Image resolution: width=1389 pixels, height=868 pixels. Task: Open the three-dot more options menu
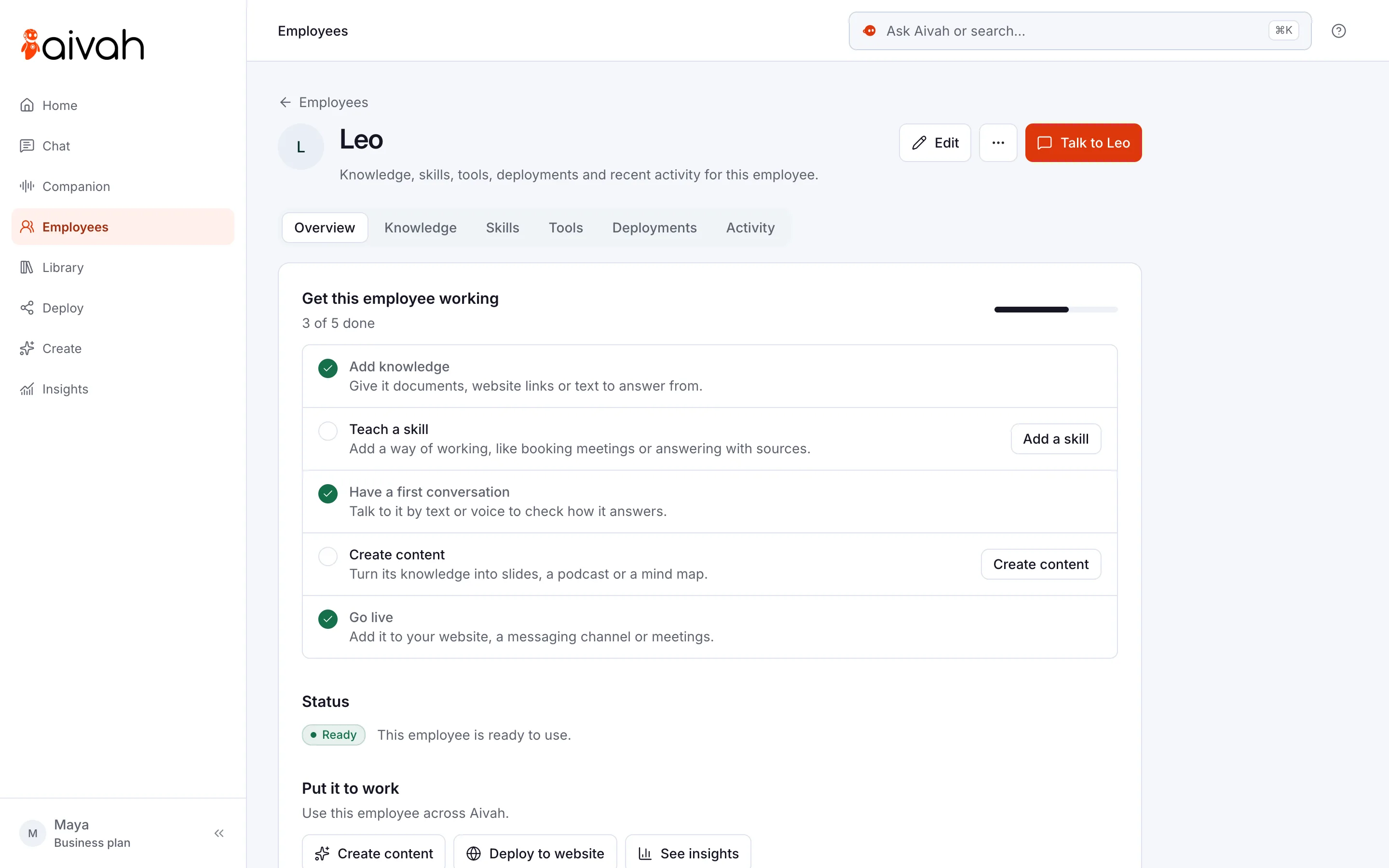998,143
